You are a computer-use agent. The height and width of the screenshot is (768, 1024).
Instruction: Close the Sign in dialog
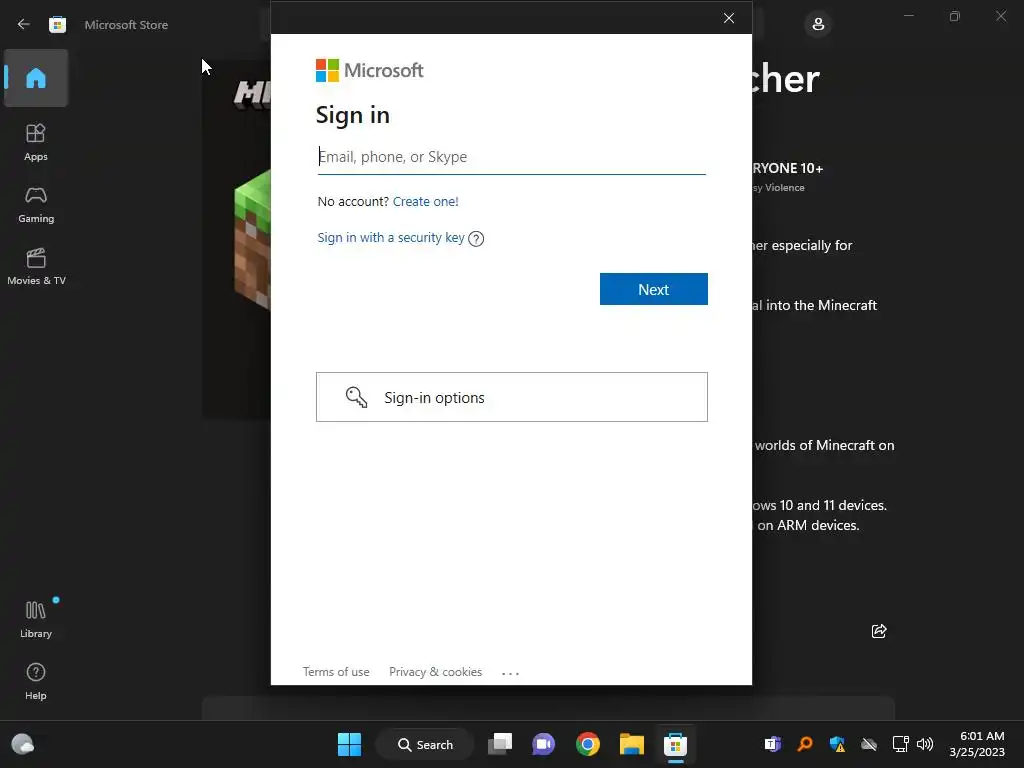point(729,18)
